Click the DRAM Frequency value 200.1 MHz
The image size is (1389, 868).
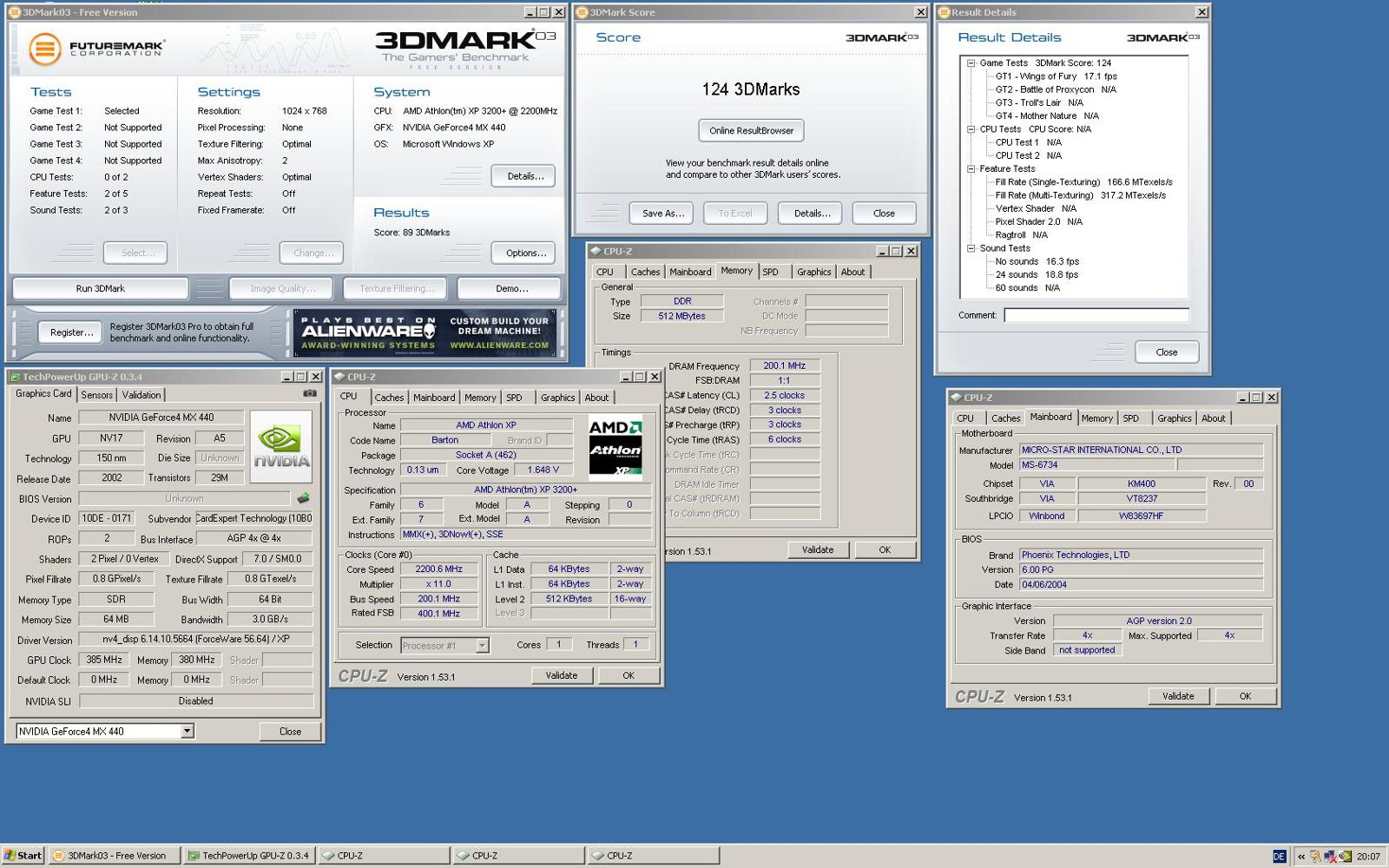(785, 365)
